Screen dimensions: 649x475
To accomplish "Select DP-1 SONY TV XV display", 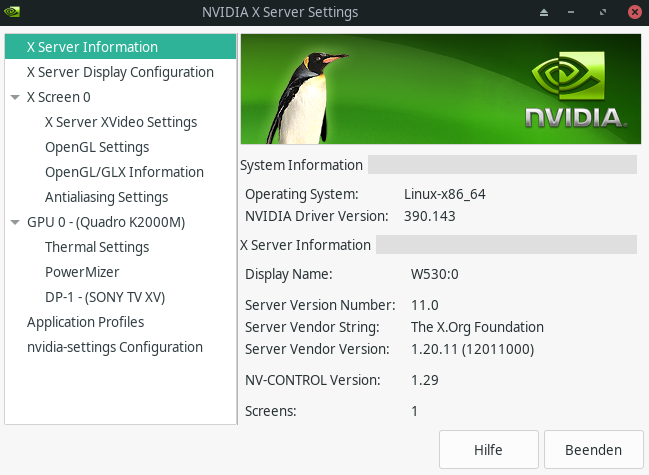I will click(x=105, y=297).
